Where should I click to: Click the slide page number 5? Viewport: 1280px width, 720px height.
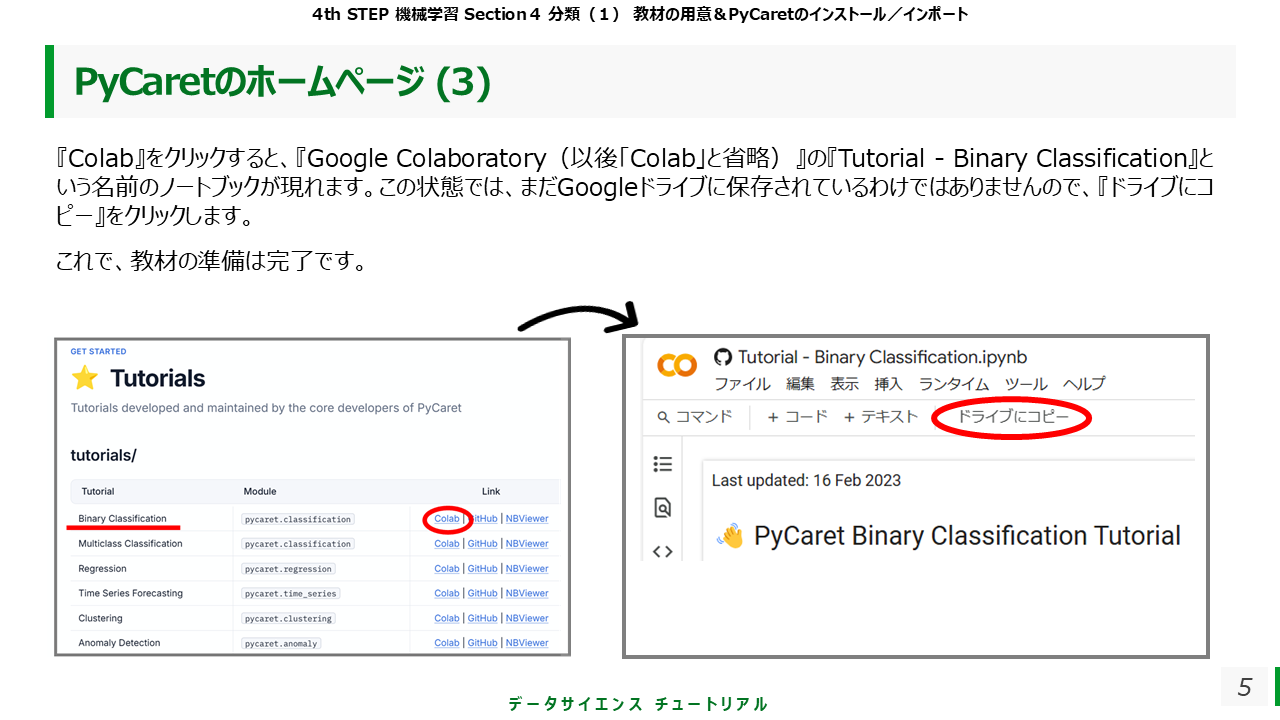[1244, 687]
